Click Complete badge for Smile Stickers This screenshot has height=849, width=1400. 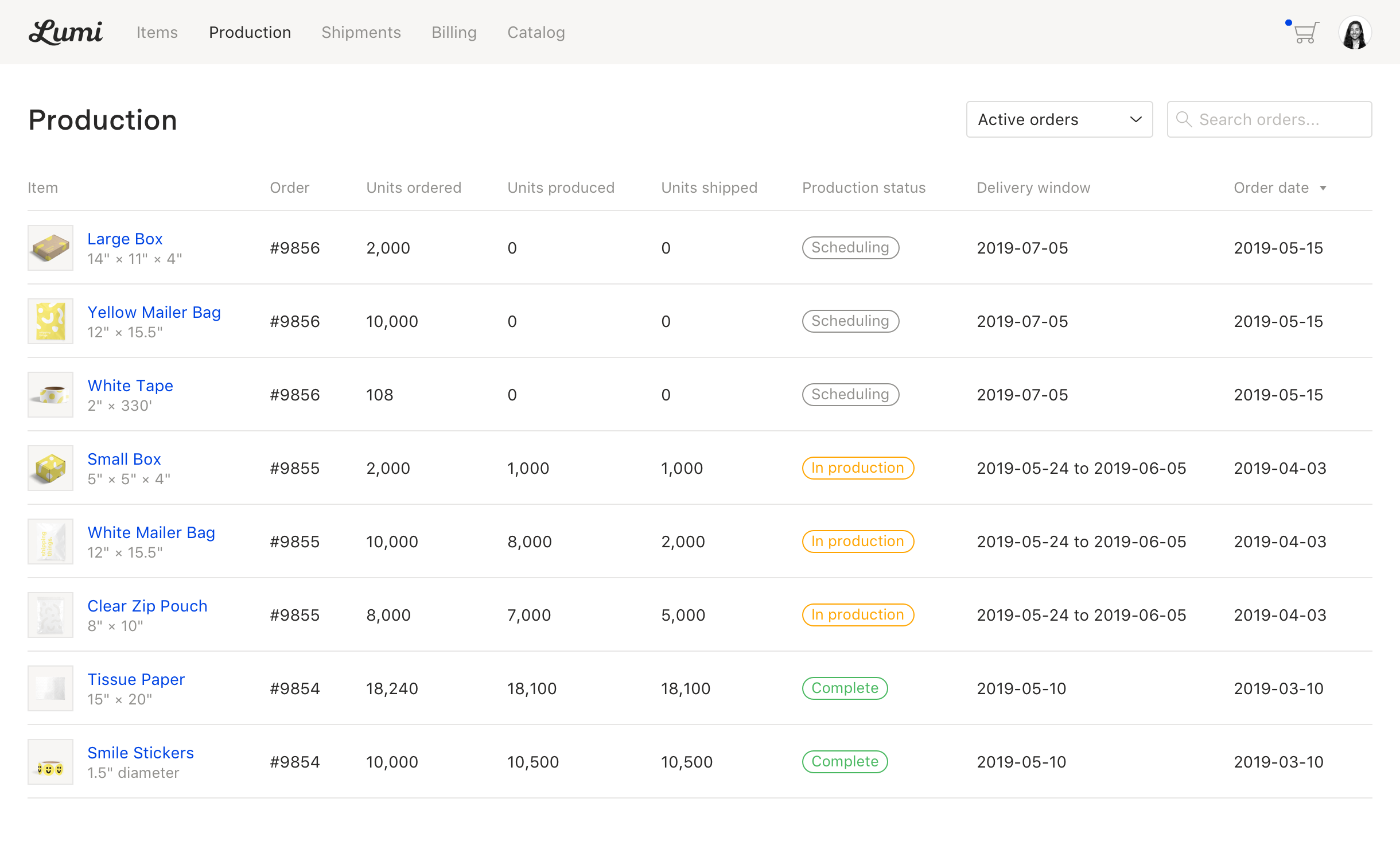845,762
